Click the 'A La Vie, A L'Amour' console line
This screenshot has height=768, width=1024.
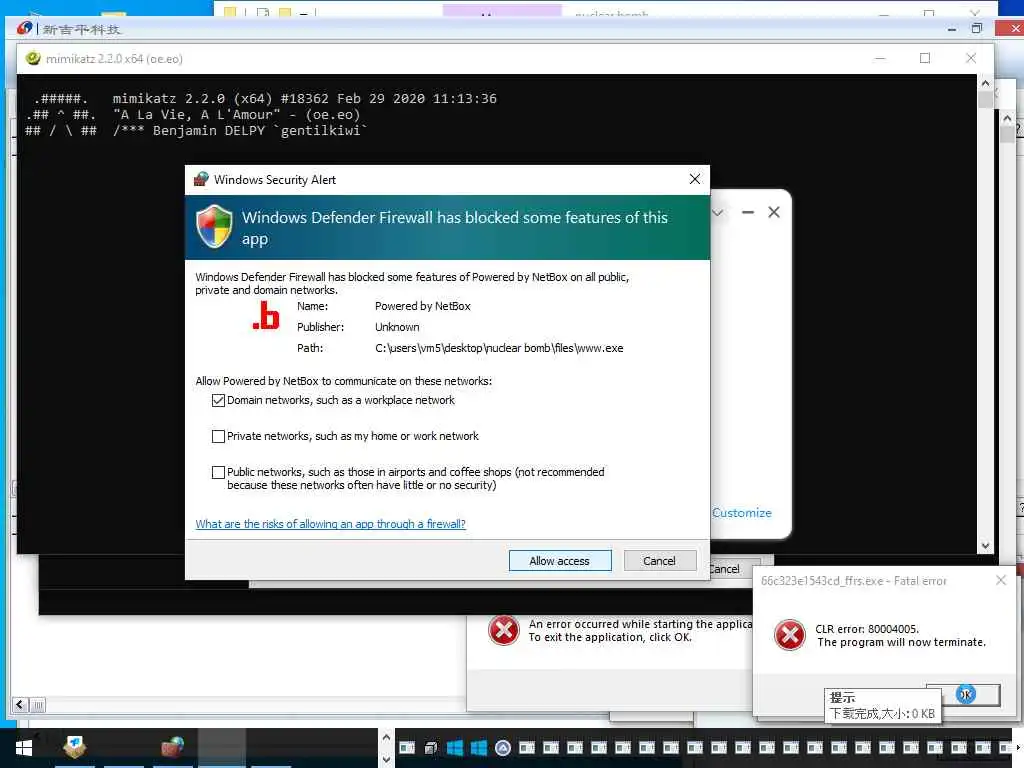(236, 114)
